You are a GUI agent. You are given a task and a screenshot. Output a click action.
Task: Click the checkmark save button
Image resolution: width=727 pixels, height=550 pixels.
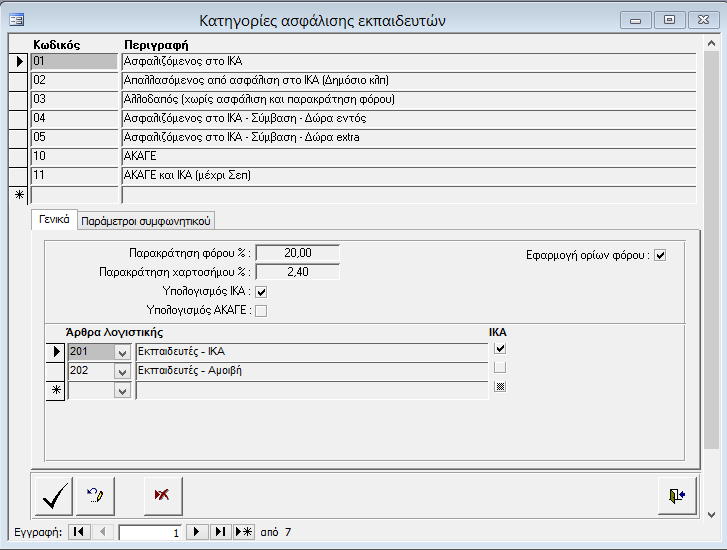coord(54,495)
